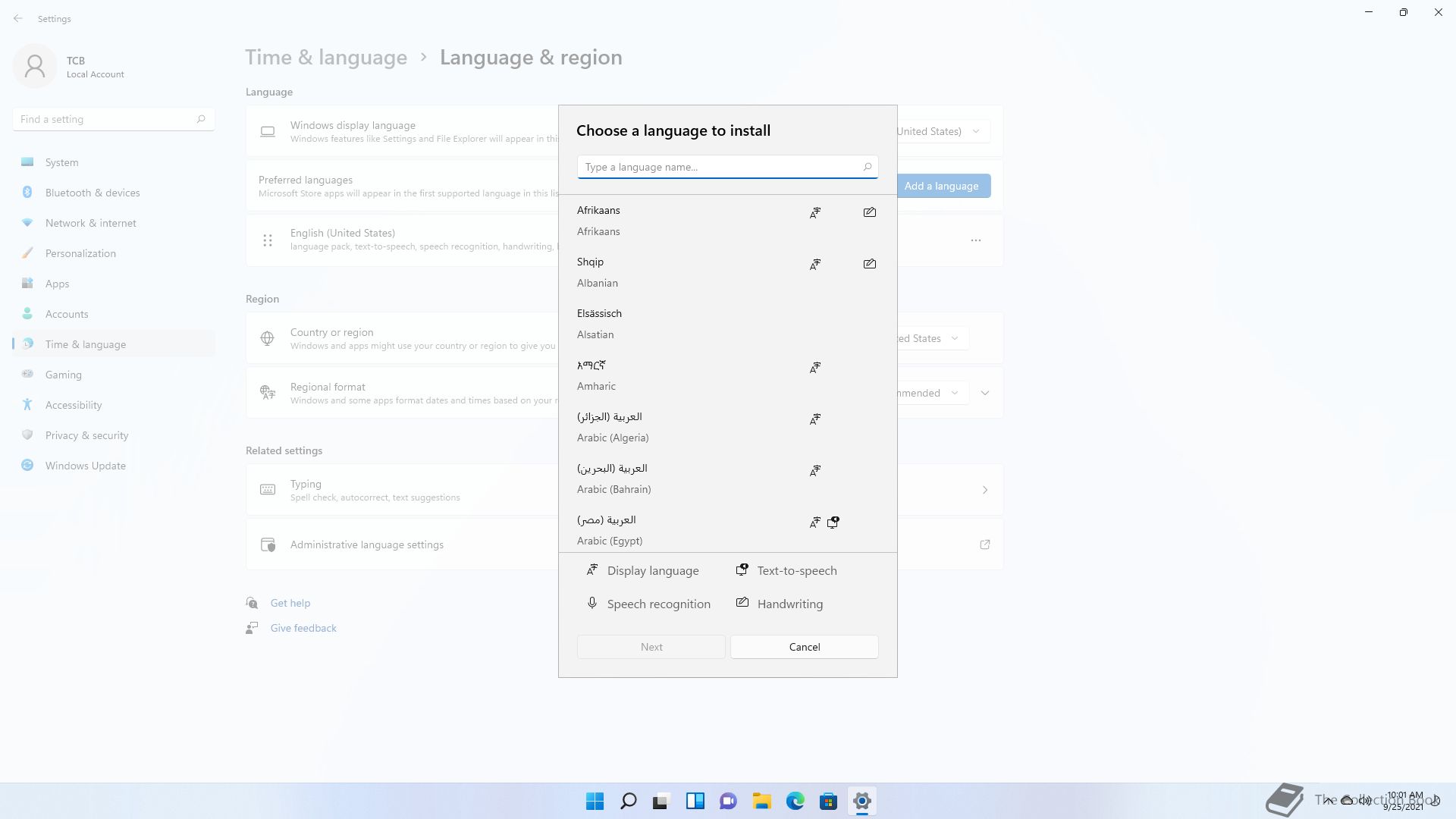This screenshot has height=819, width=1456.
Task: Click the TCB account profile picture
Action: tap(35, 67)
